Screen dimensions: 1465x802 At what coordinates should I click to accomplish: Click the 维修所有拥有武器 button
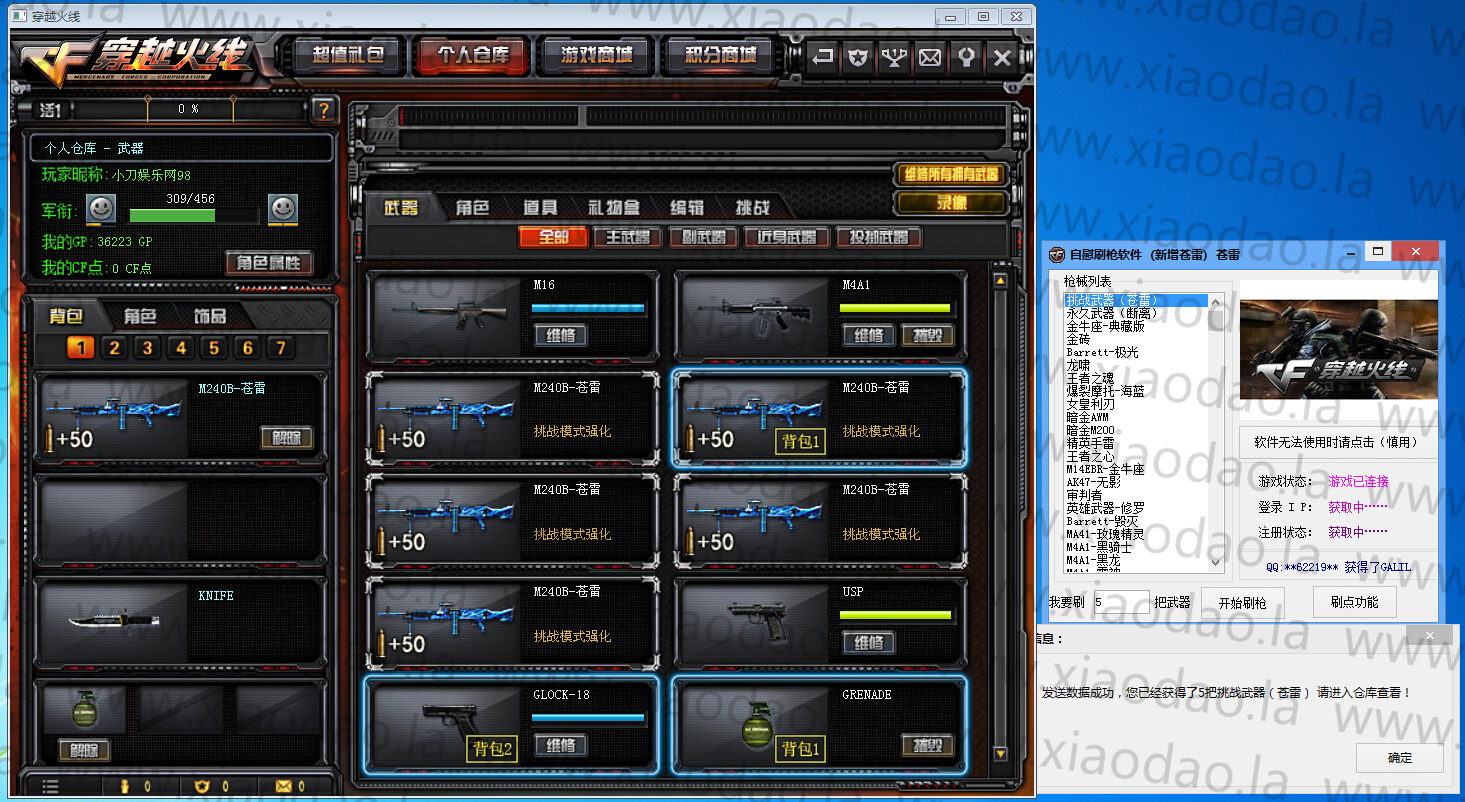coord(951,174)
